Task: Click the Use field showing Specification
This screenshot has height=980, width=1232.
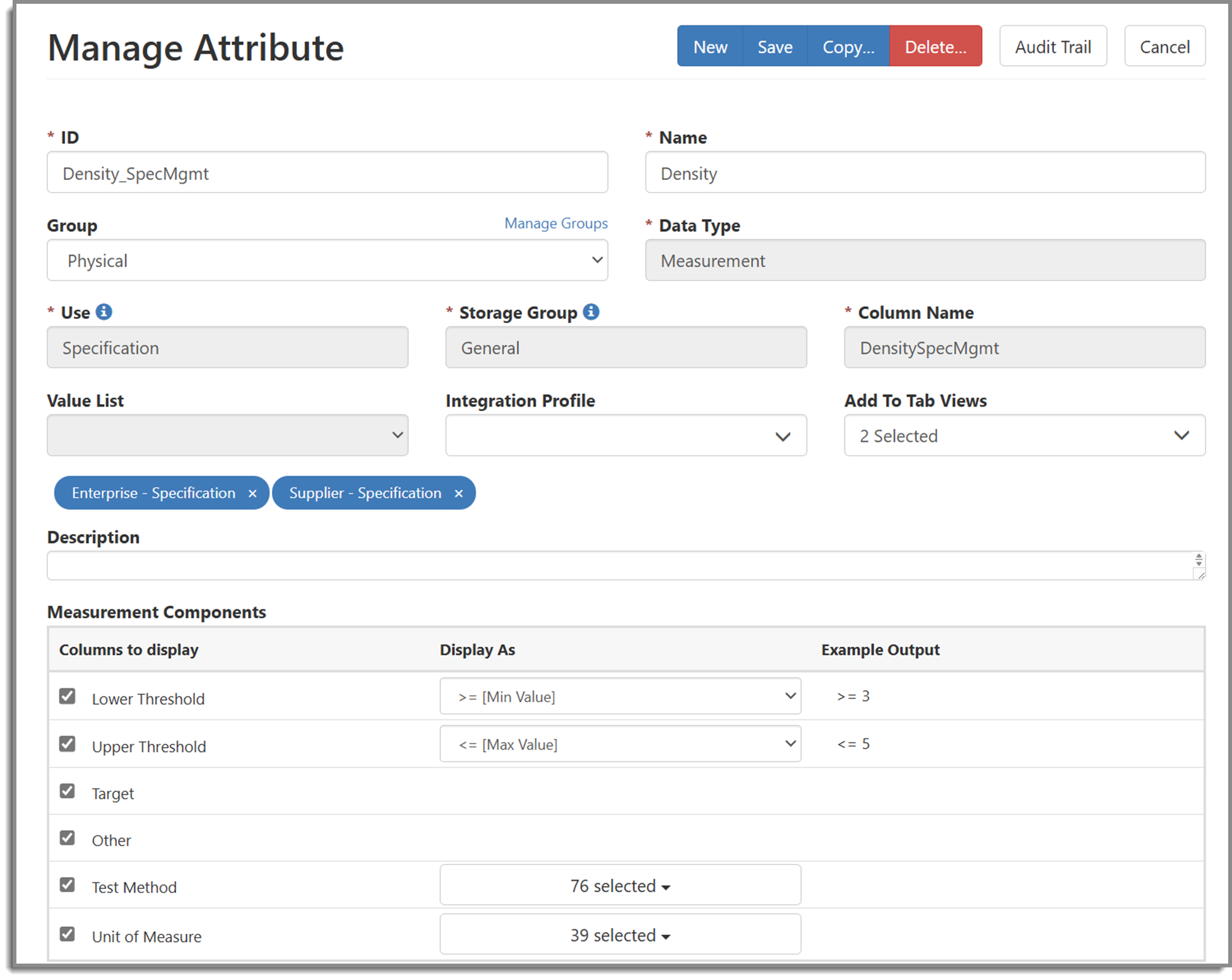Action: (228, 347)
